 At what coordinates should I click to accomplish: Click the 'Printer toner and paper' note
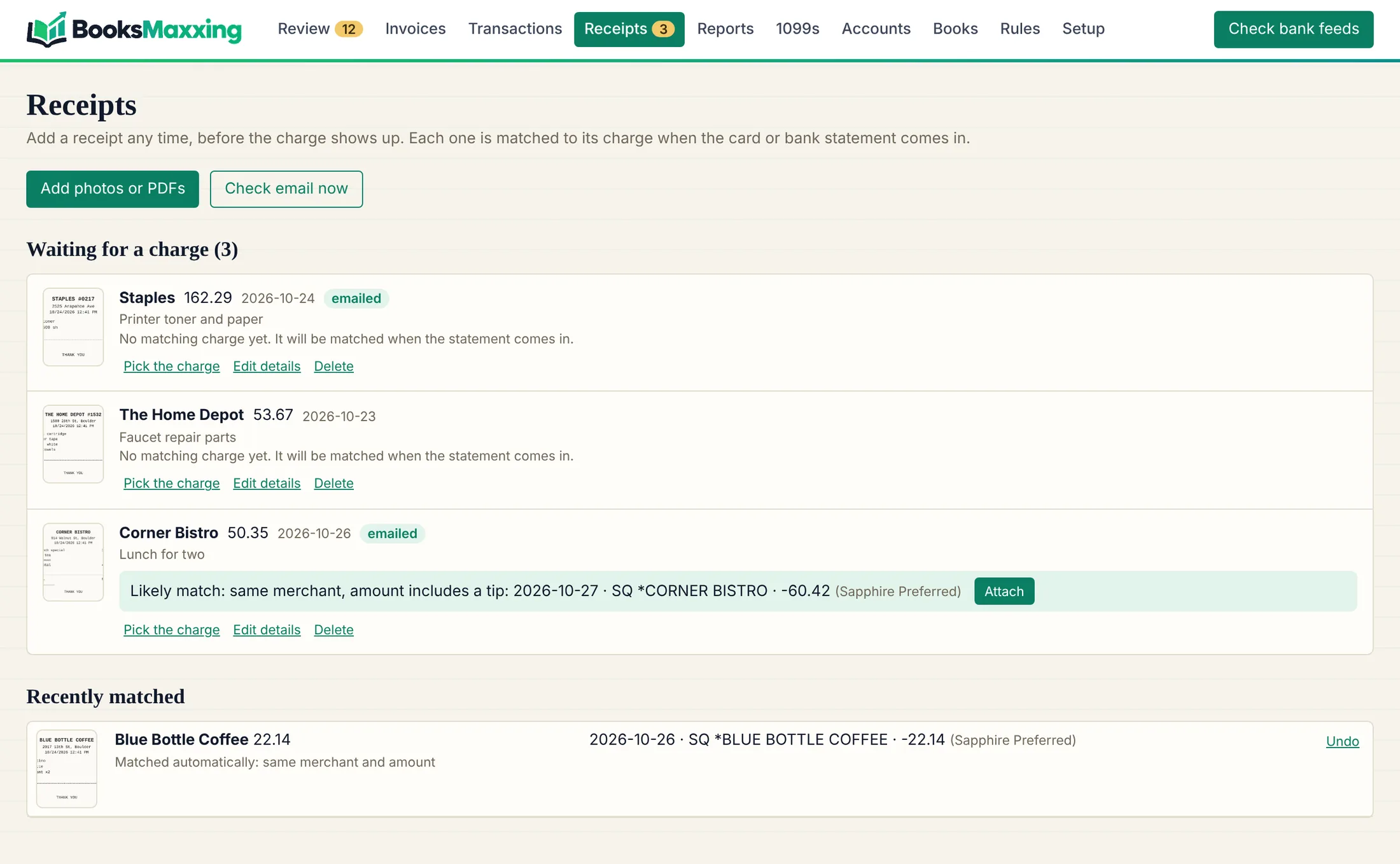pos(191,319)
